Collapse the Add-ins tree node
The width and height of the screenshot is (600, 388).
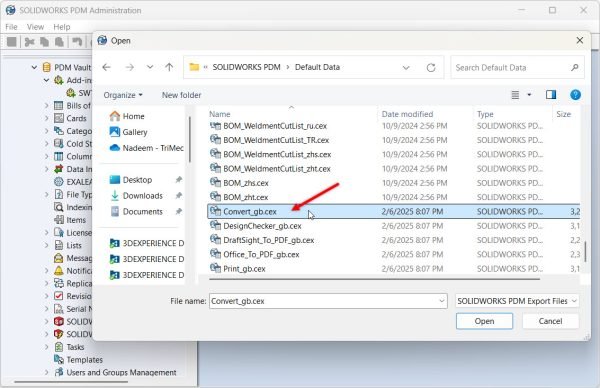46,80
